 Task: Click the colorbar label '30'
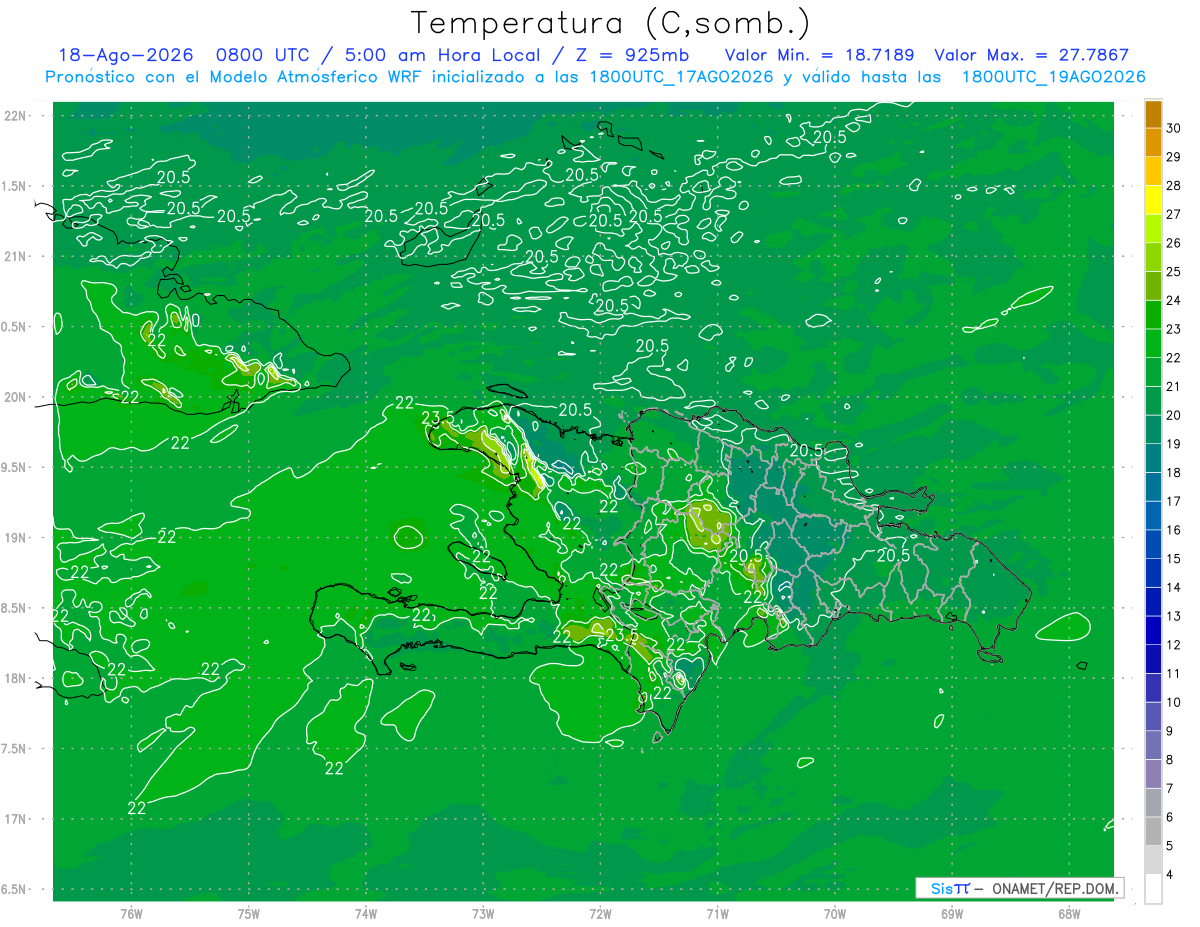pos(1174,128)
